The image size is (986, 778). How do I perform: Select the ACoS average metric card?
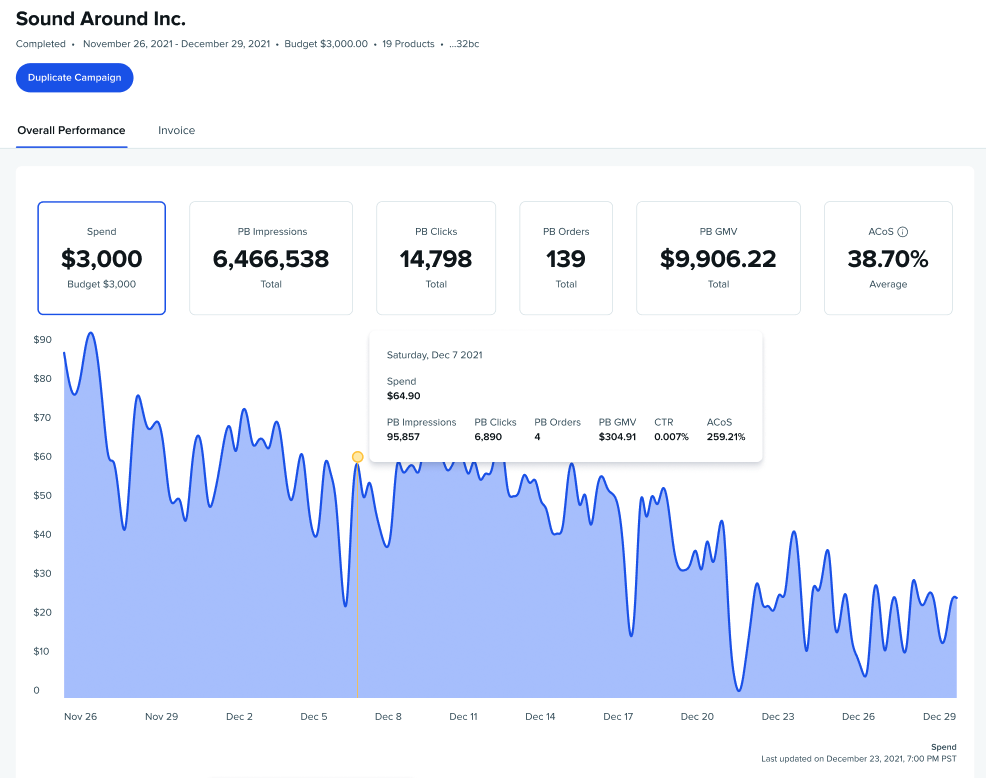(888, 258)
